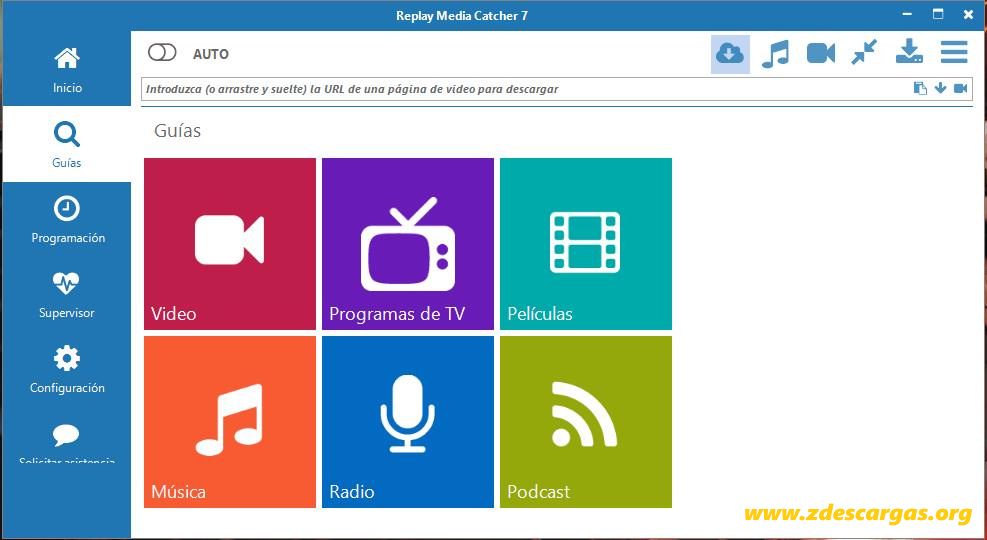The height and width of the screenshot is (540, 987).
Task: Click the small camera record icon in URL bar
Action: point(961,88)
